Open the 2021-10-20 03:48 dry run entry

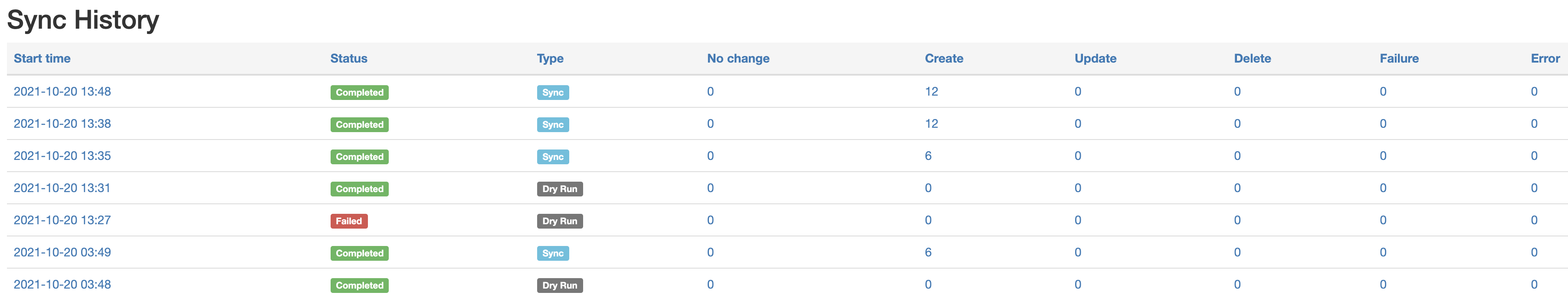(x=62, y=284)
